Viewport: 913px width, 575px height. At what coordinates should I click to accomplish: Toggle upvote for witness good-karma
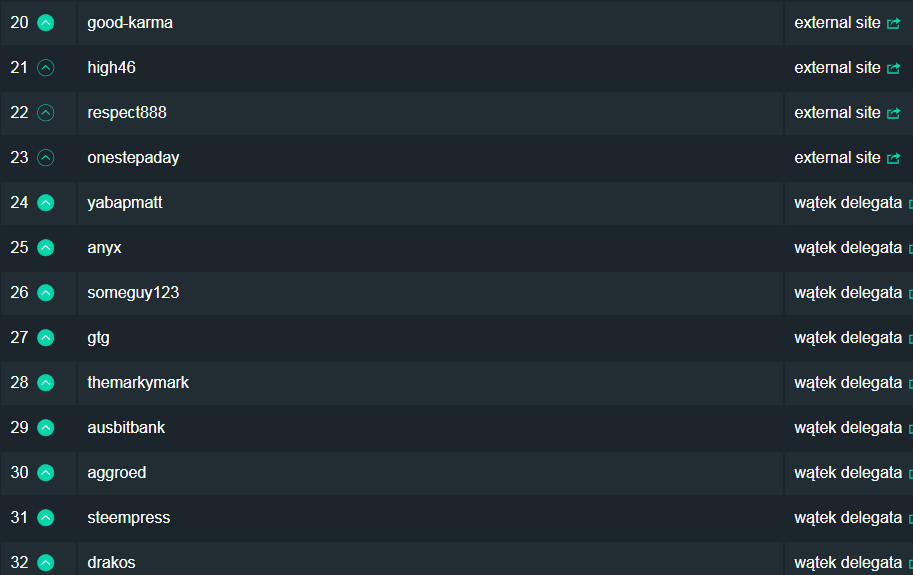pyautogui.click(x=45, y=23)
